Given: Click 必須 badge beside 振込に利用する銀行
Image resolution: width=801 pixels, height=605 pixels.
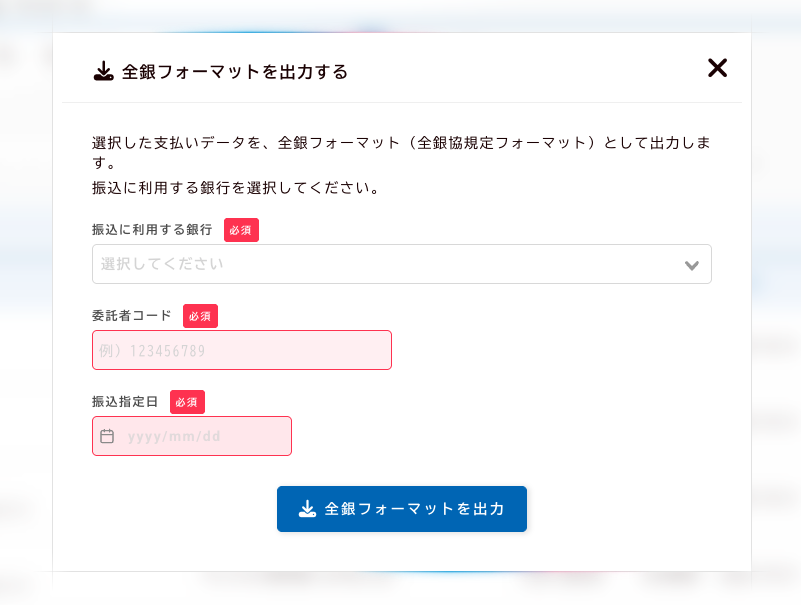Looking at the screenshot, I should (x=241, y=230).
